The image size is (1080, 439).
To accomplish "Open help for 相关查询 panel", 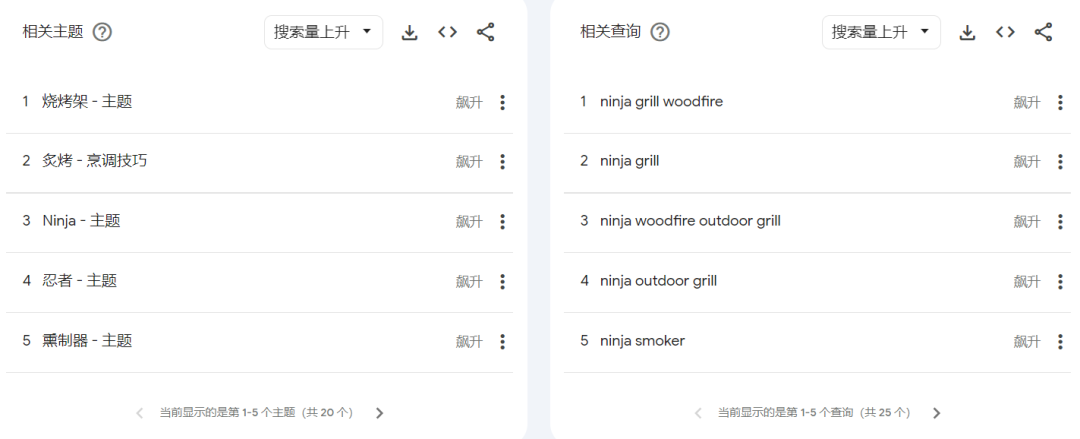I will pos(660,32).
